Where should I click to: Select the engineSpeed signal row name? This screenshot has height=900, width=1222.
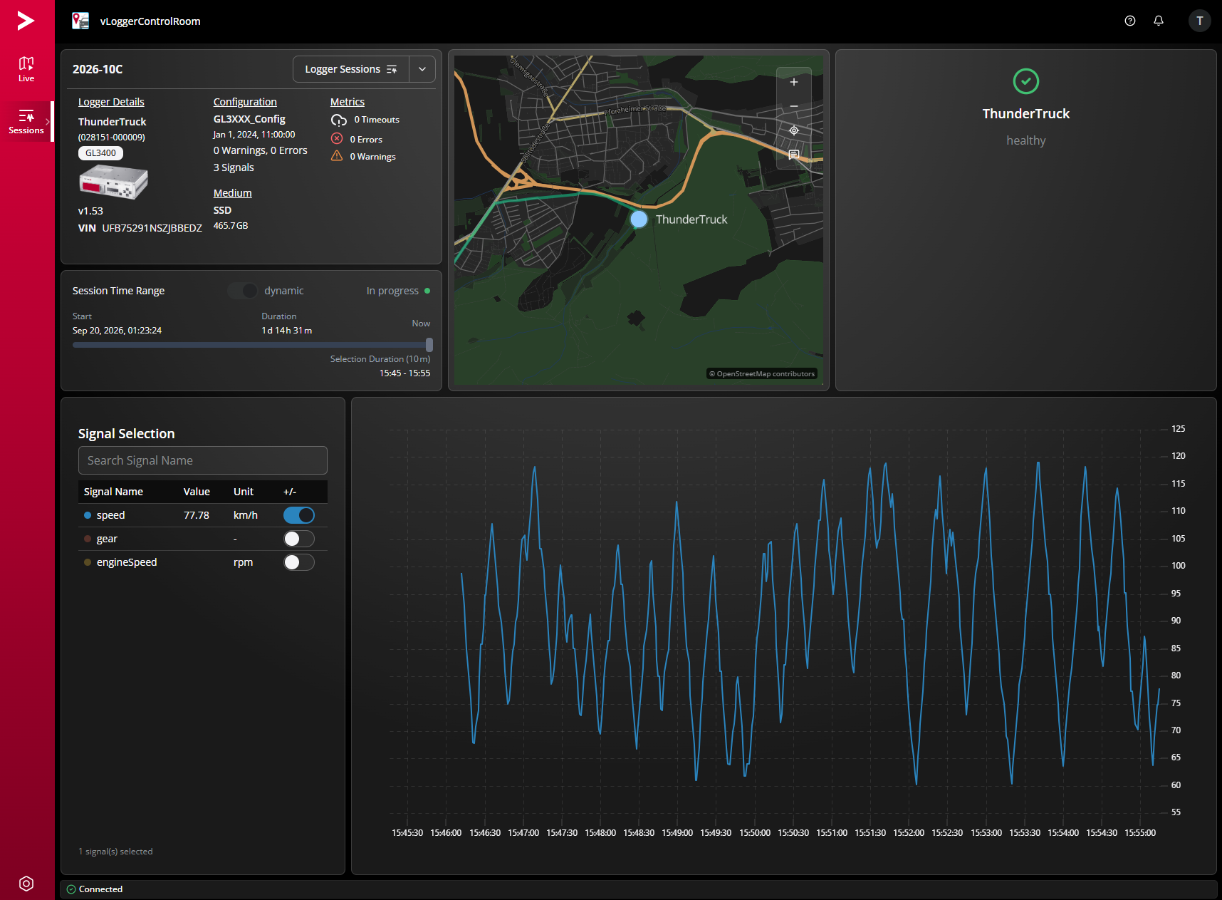pos(127,562)
